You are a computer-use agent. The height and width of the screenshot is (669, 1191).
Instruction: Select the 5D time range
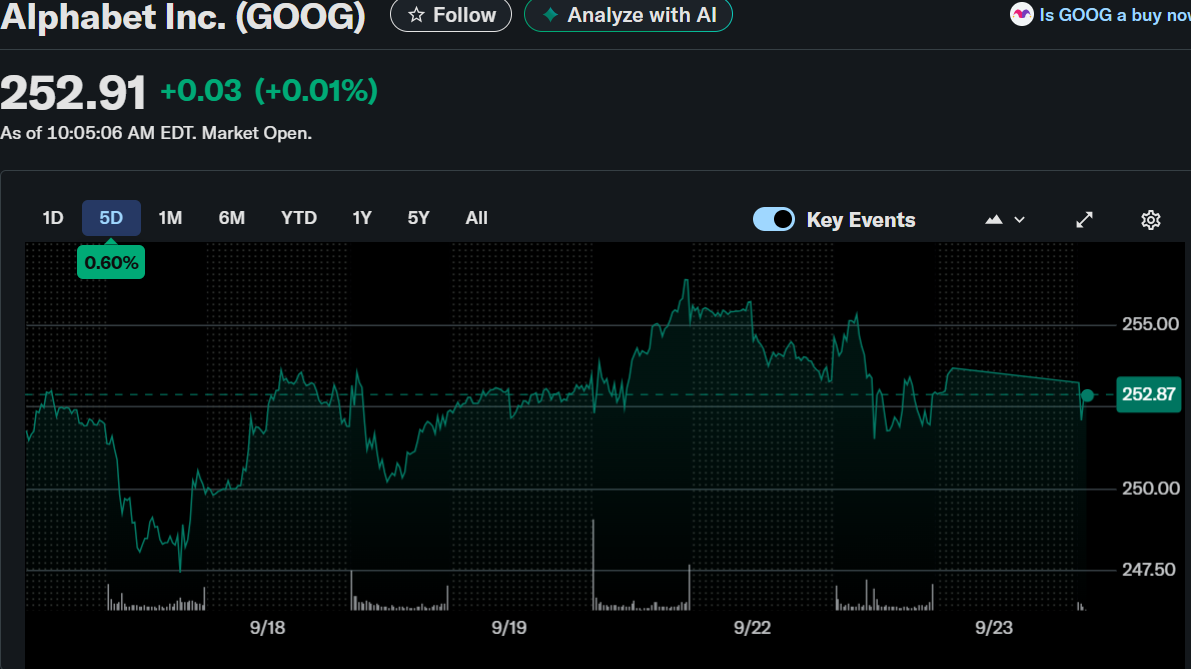tap(111, 218)
